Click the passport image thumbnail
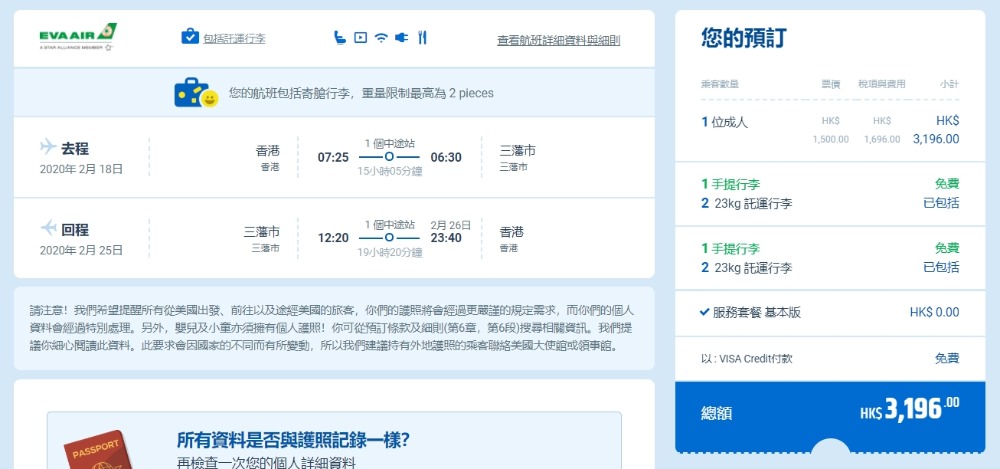1000x469 pixels. tap(98, 450)
